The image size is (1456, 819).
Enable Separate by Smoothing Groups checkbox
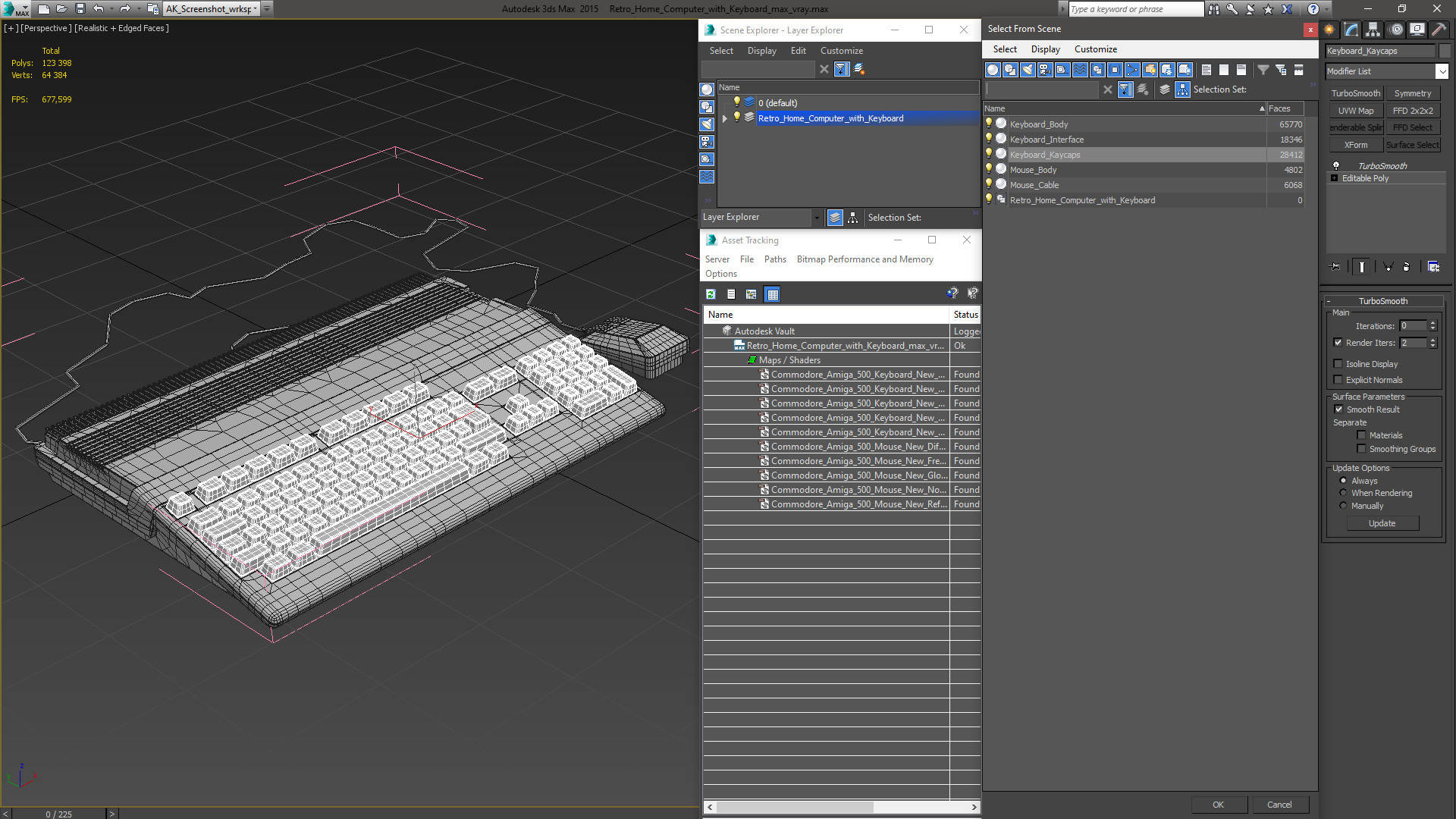[1362, 449]
